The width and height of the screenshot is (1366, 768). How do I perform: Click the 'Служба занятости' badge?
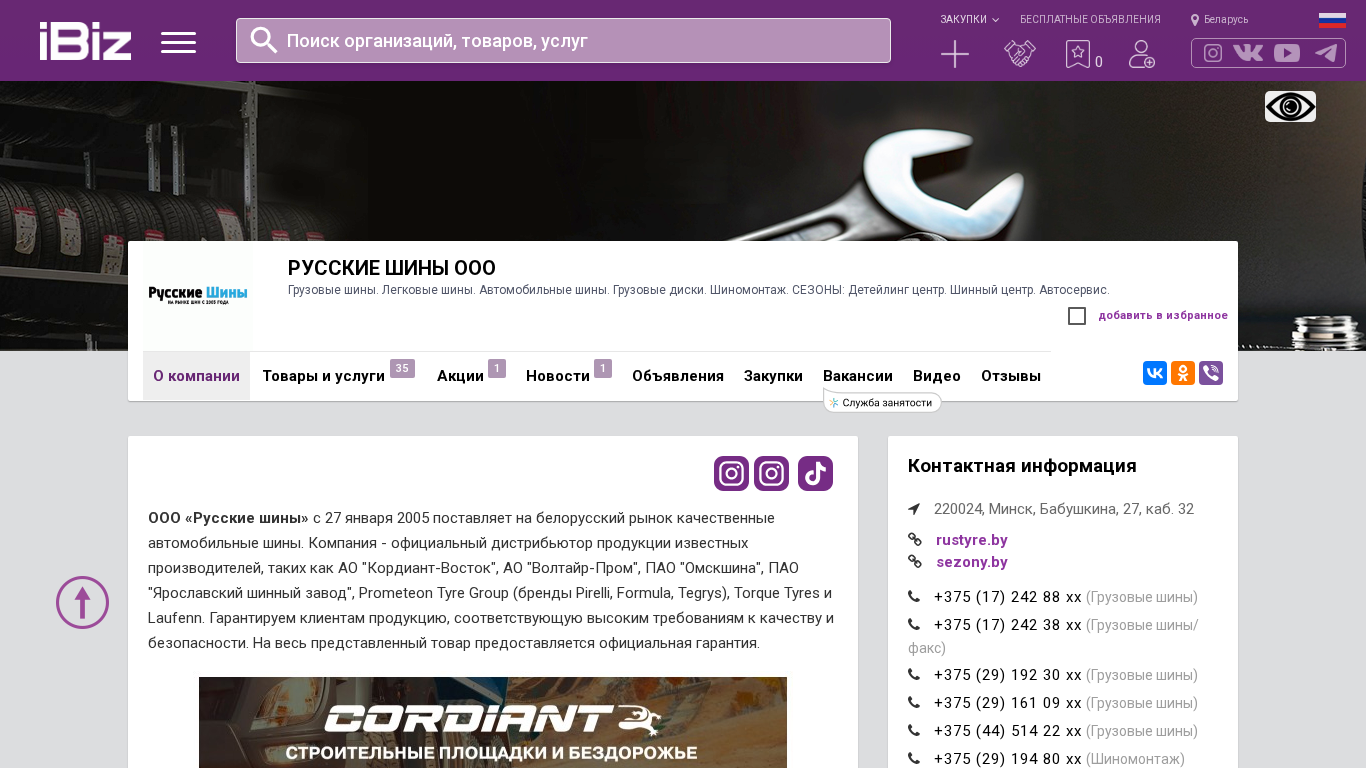click(882, 403)
